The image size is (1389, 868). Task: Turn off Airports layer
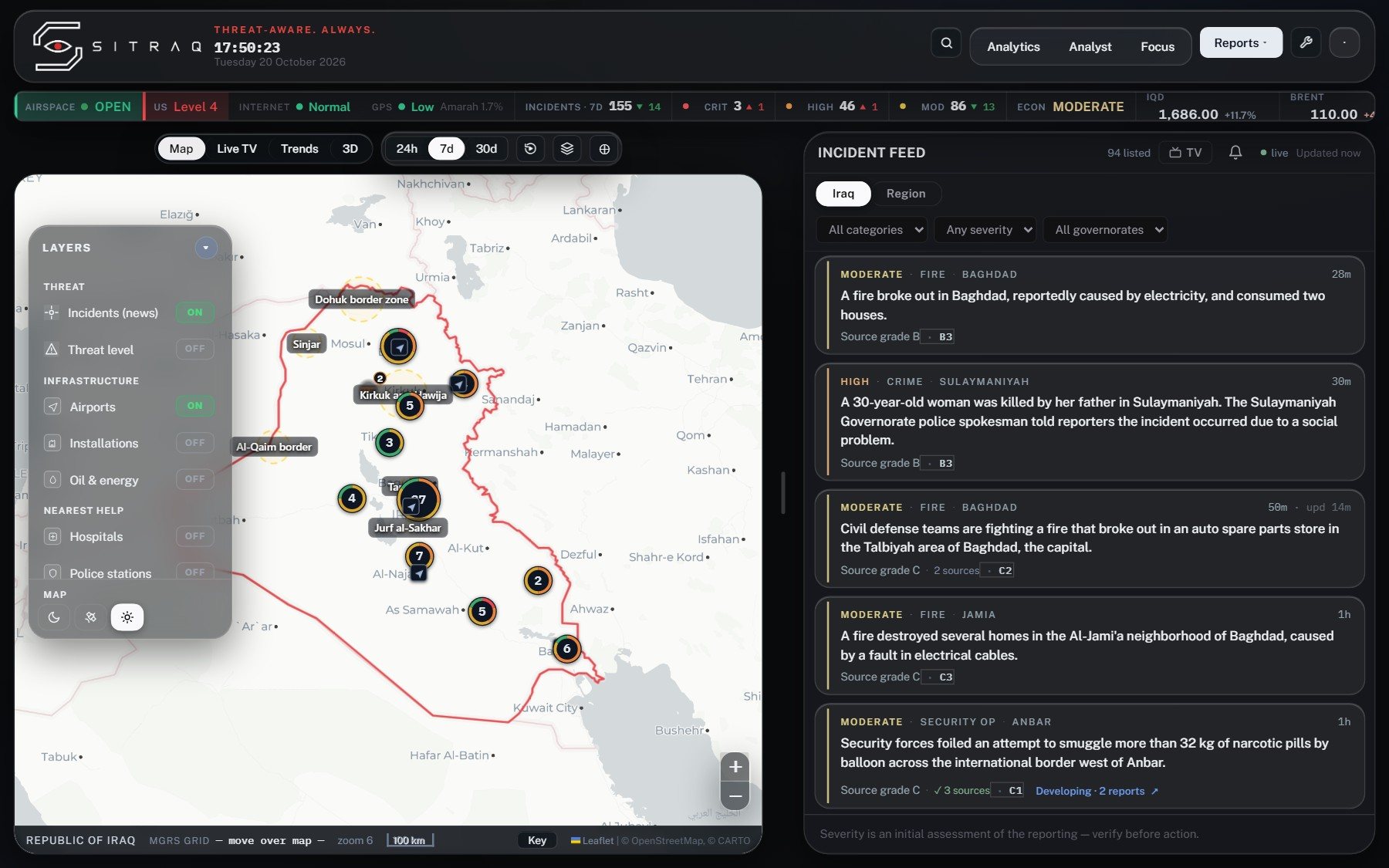[194, 406]
